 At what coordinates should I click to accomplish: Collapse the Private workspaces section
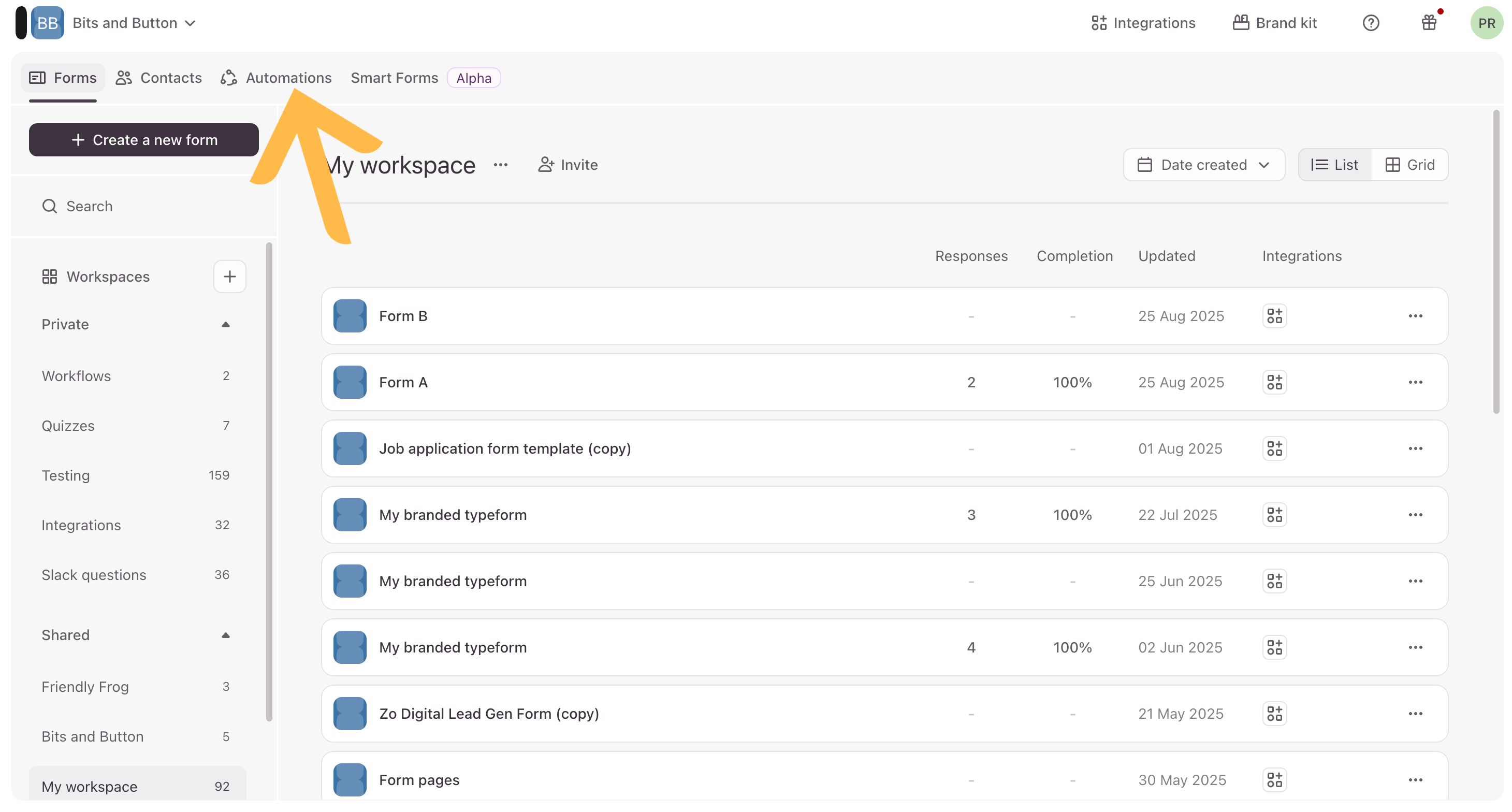tap(225, 325)
